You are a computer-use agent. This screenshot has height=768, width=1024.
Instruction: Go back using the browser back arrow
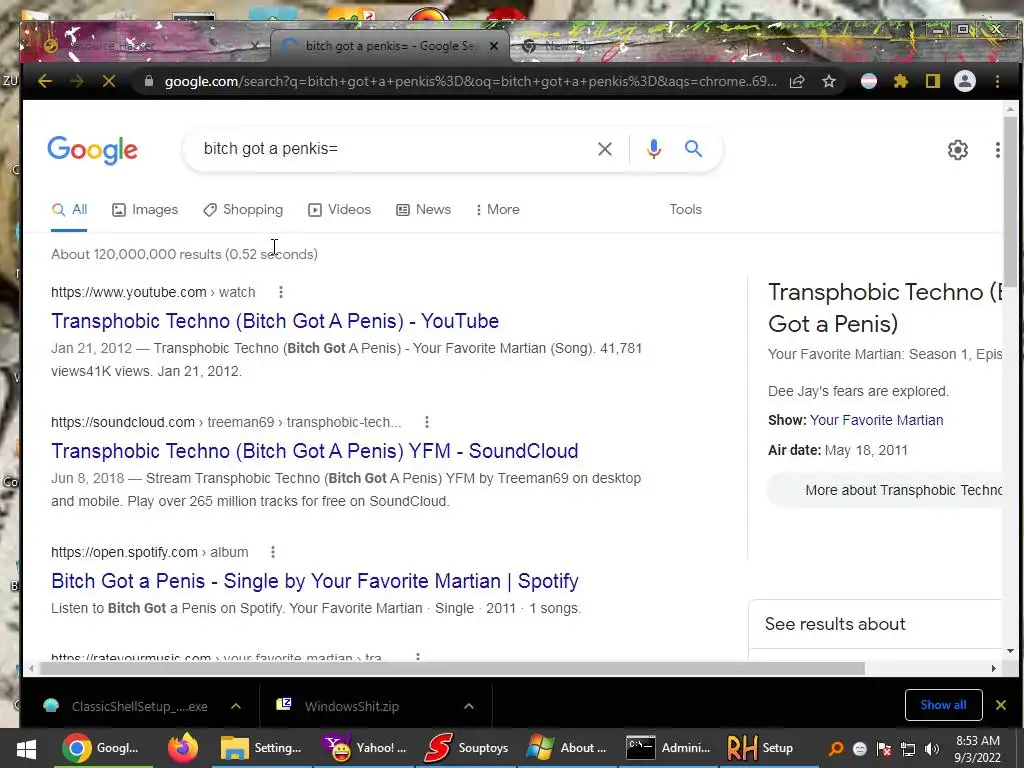44,82
